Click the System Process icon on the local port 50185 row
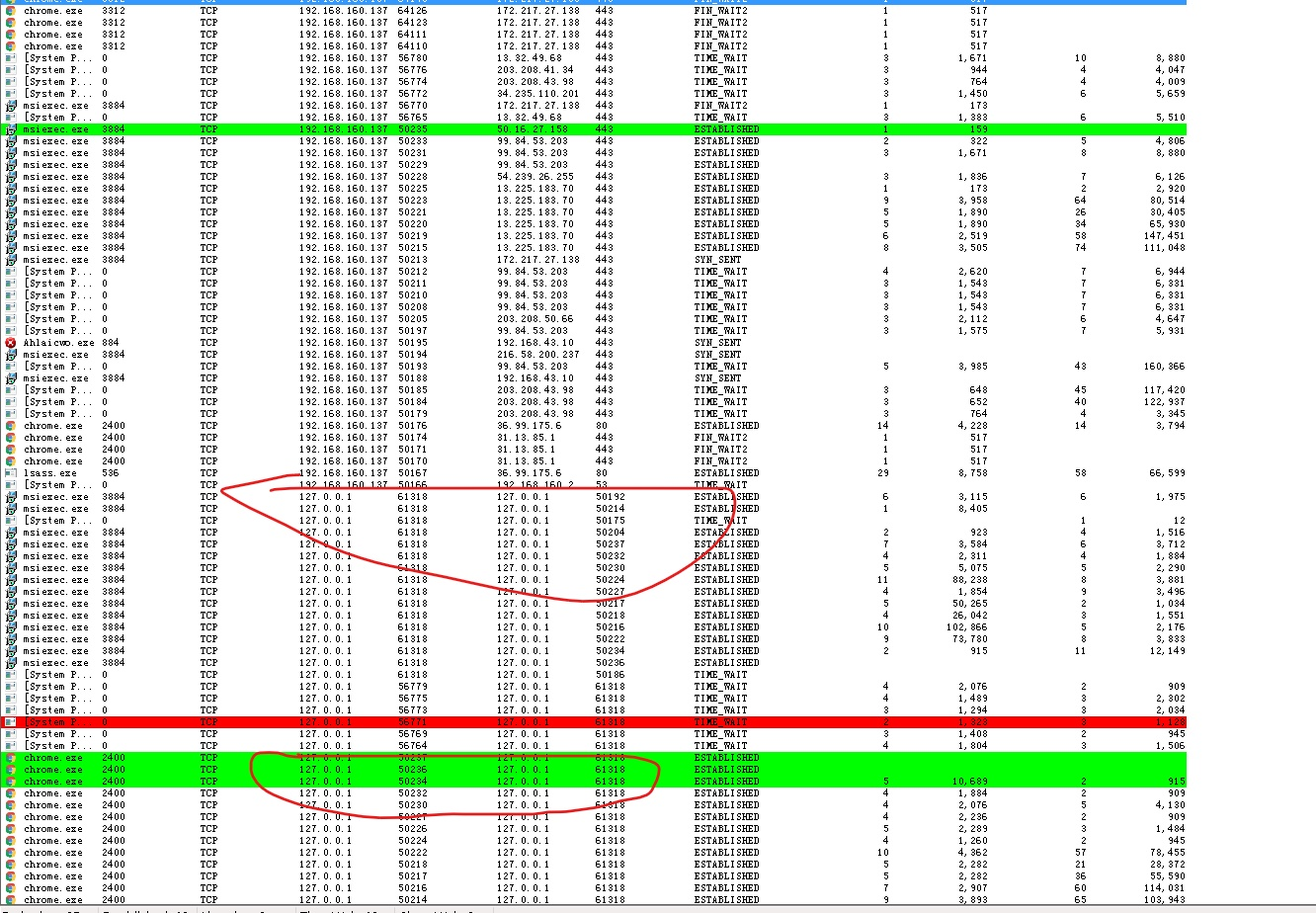Viewport: 1316px width, 913px height. (11, 389)
